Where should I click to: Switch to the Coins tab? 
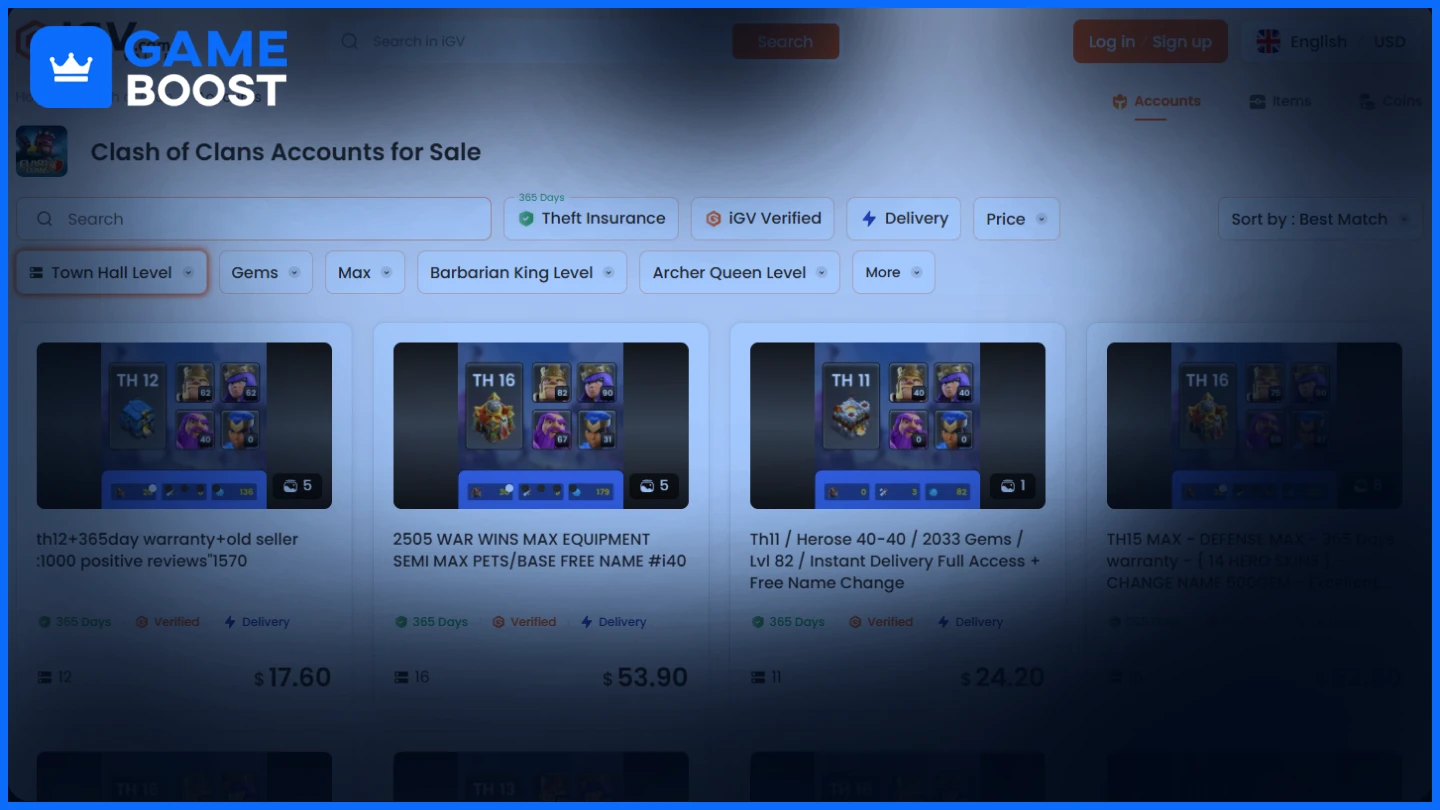(x=1391, y=101)
